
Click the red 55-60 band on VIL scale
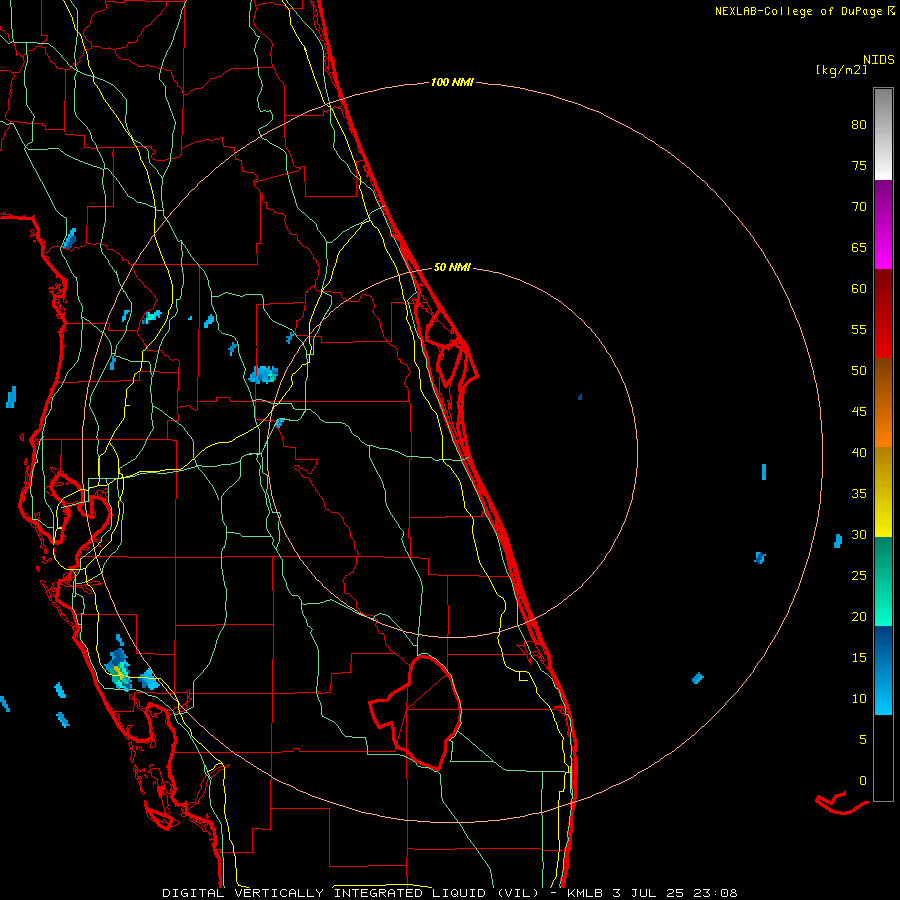point(883,313)
